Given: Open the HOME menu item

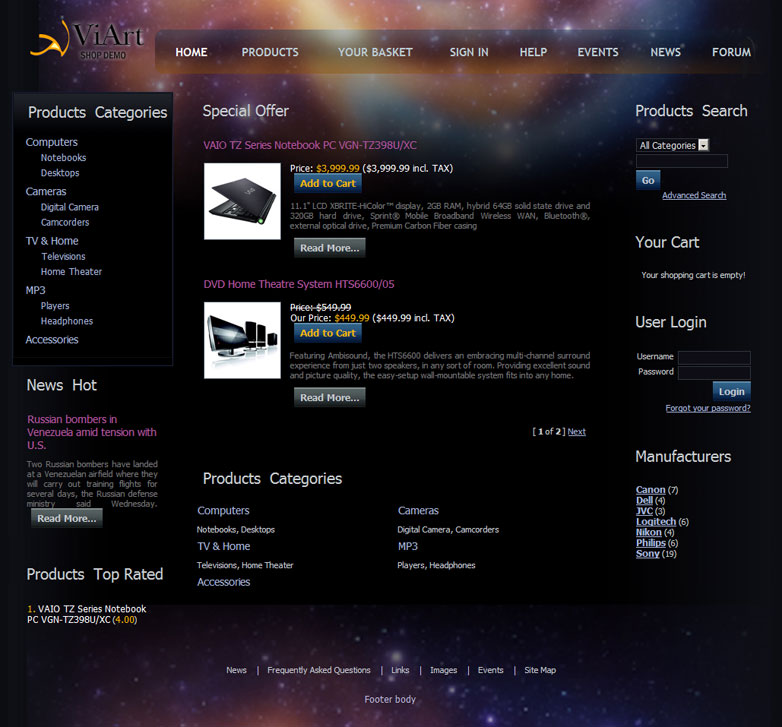Looking at the screenshot, I should [191, 52].
